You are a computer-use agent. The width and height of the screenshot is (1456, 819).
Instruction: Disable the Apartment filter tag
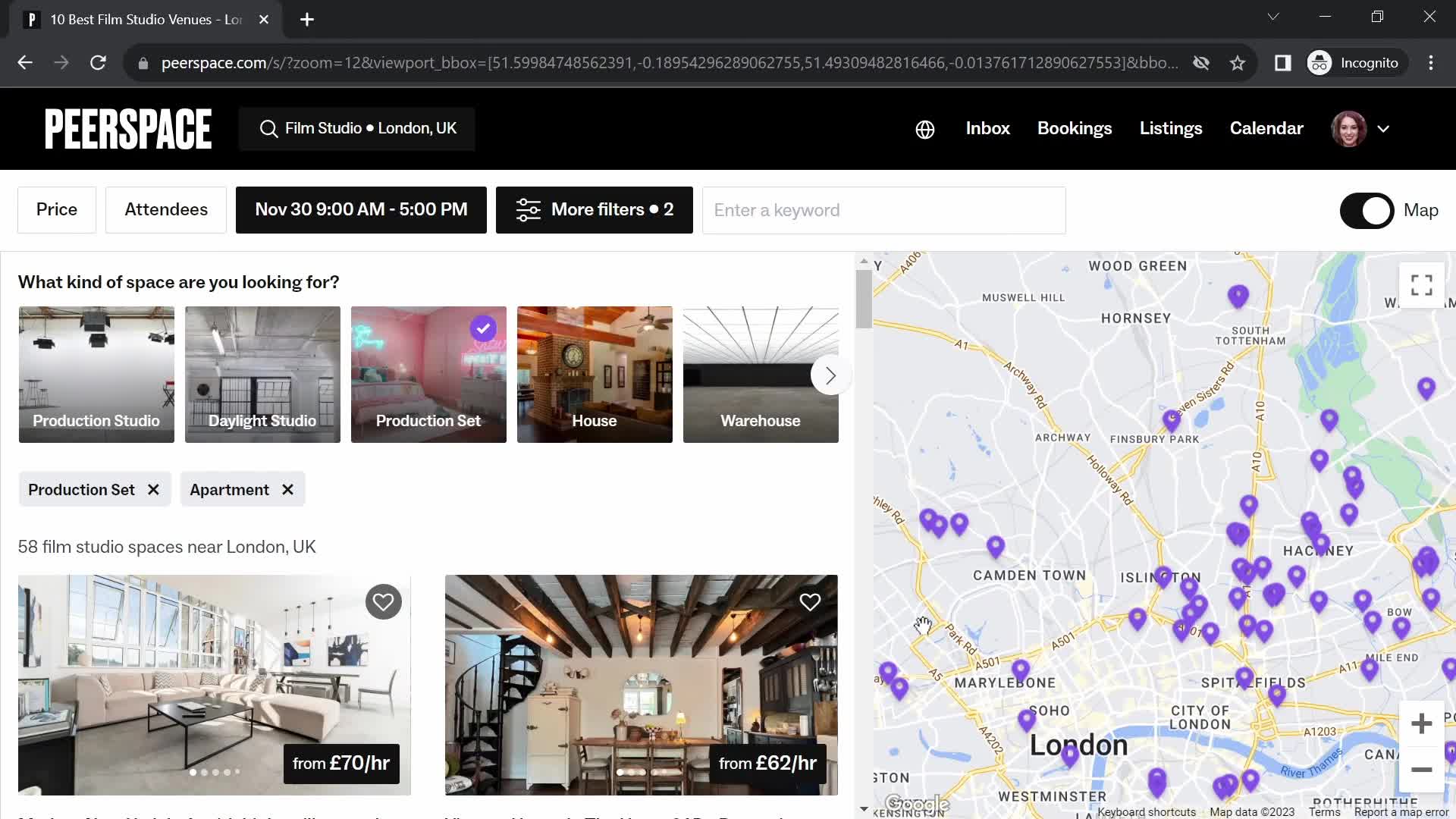[287, 489]
